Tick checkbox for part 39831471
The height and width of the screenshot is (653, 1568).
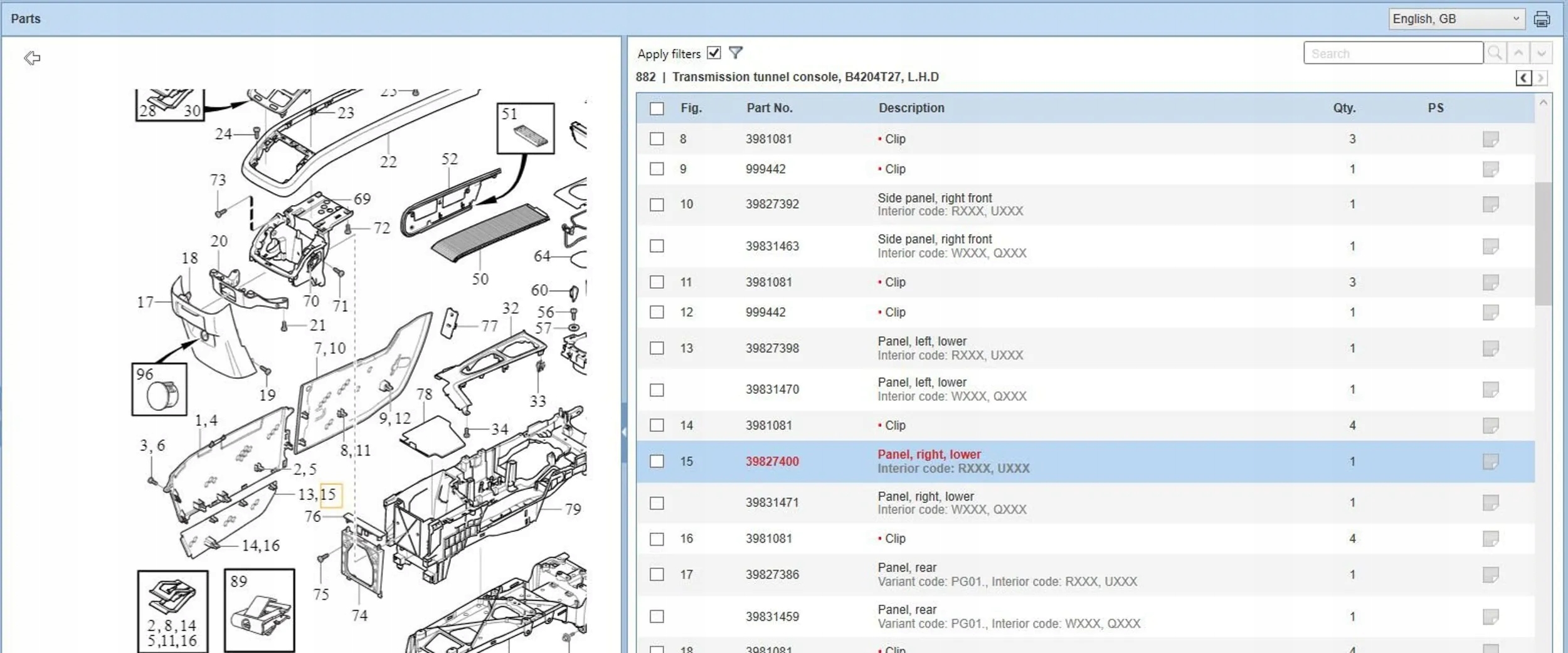coord(657,503)
